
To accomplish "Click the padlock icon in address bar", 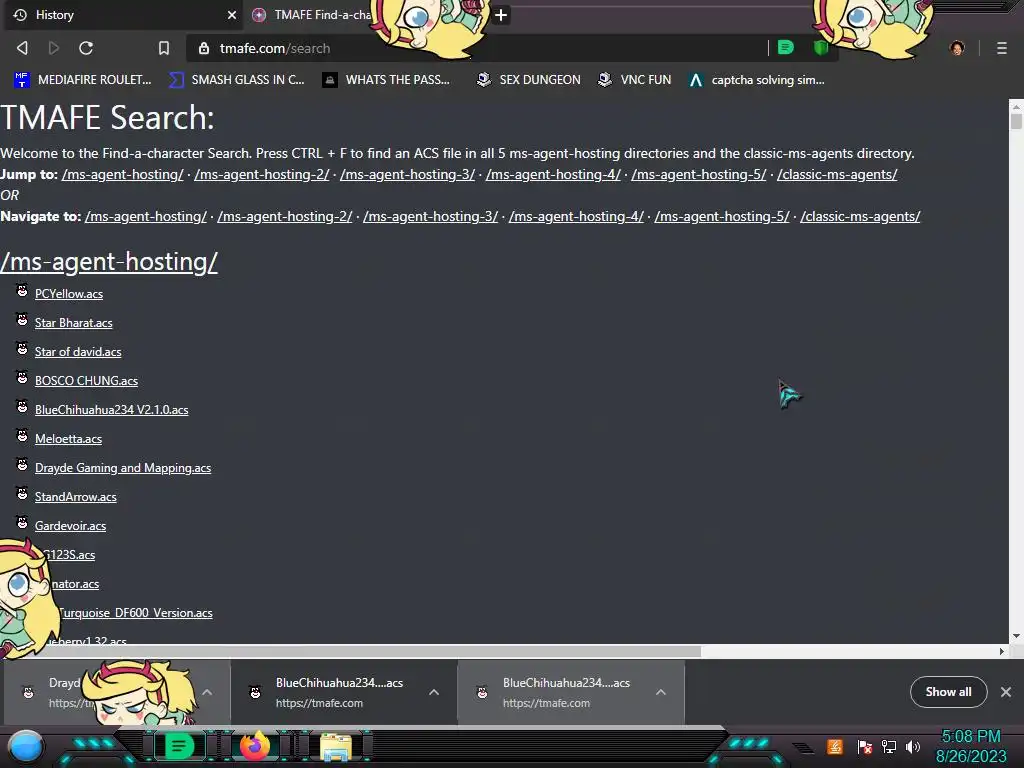I will pos(204,48).
